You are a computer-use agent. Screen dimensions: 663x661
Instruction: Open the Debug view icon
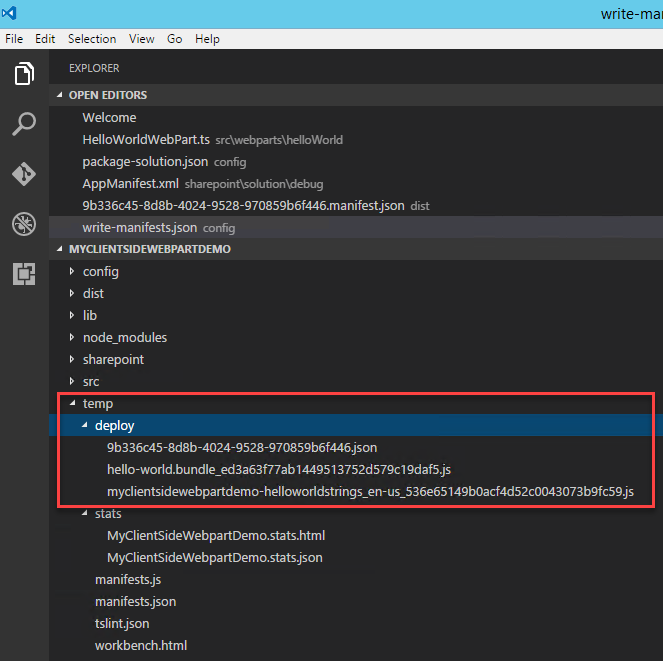[24, 224]
